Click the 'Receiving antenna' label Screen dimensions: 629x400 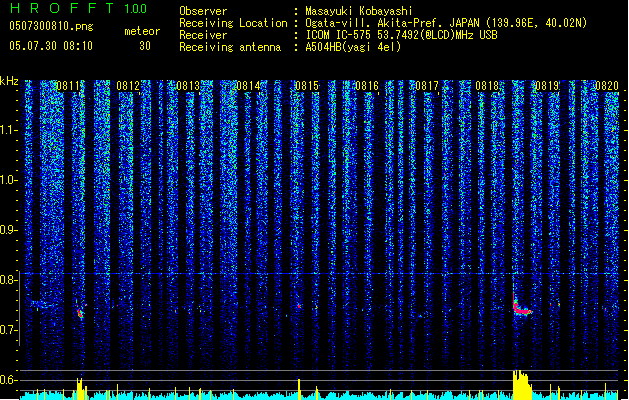click(x=230, y=47)
